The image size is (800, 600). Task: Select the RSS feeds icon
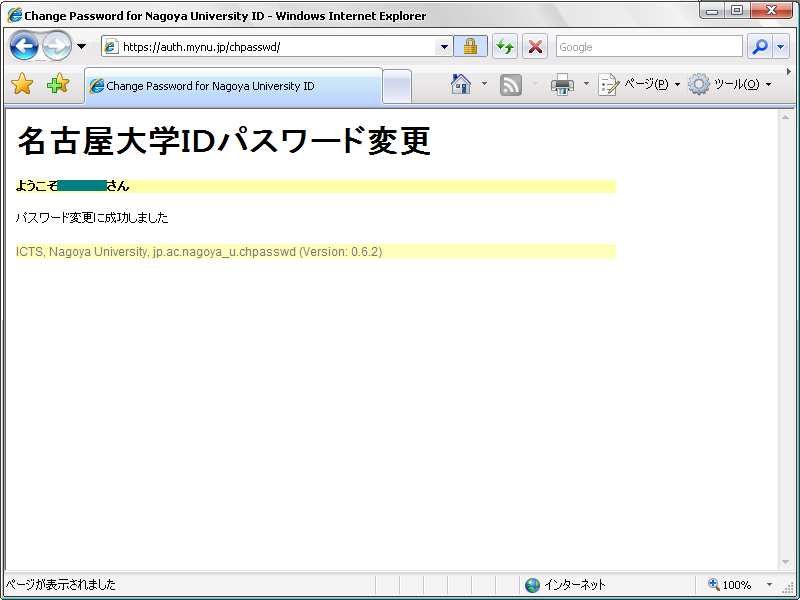(510, 85)
